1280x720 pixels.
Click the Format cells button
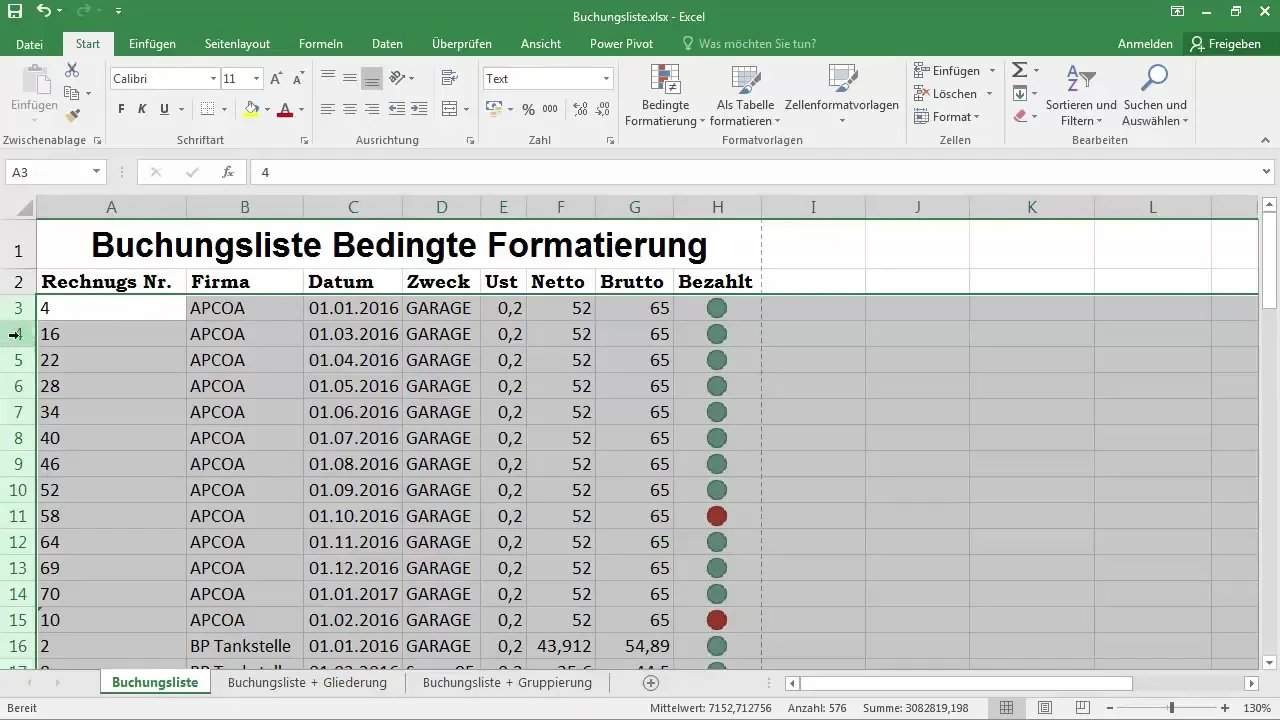[x=948, y=116]
